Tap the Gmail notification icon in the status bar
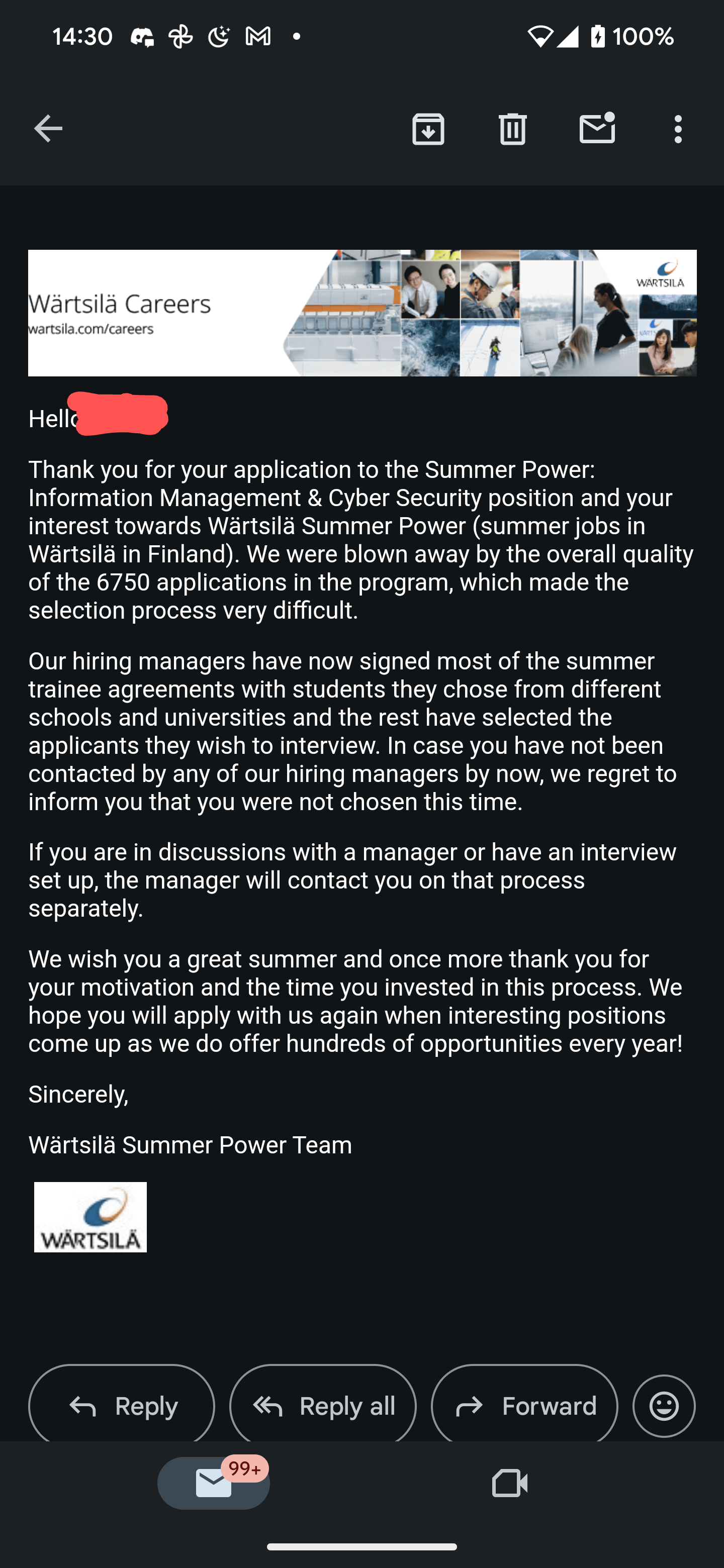Viewport: 724px width, 1568px height. point(258,37)
